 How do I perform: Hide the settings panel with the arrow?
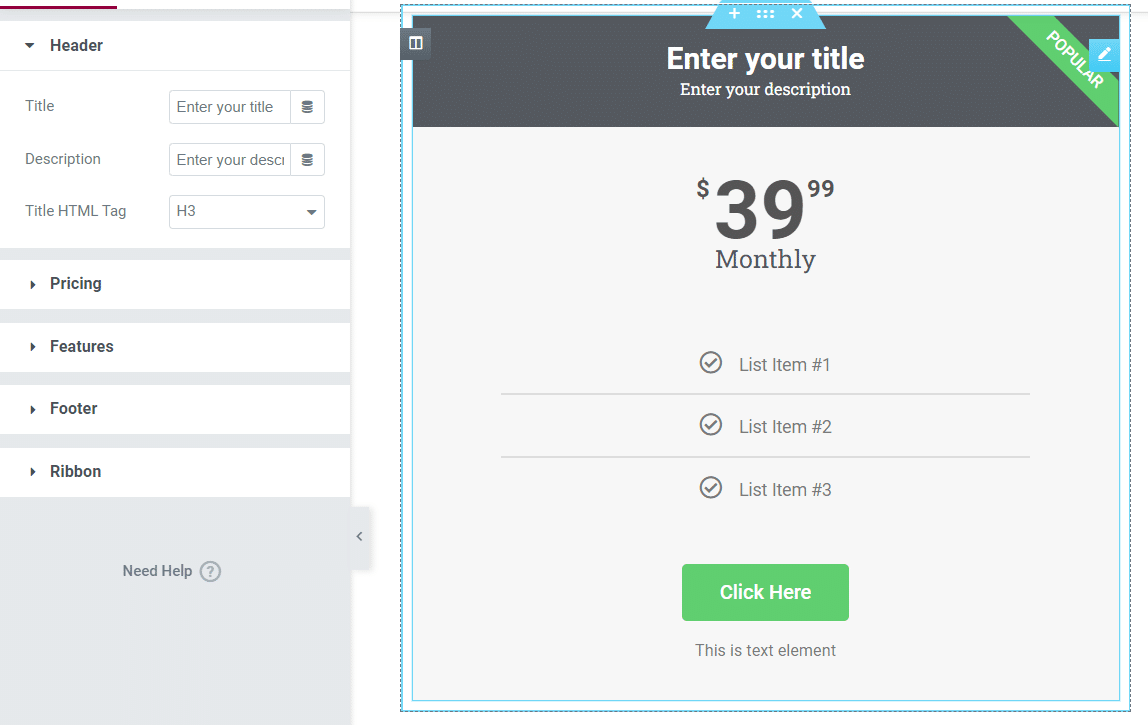click(x=359, y=536)
